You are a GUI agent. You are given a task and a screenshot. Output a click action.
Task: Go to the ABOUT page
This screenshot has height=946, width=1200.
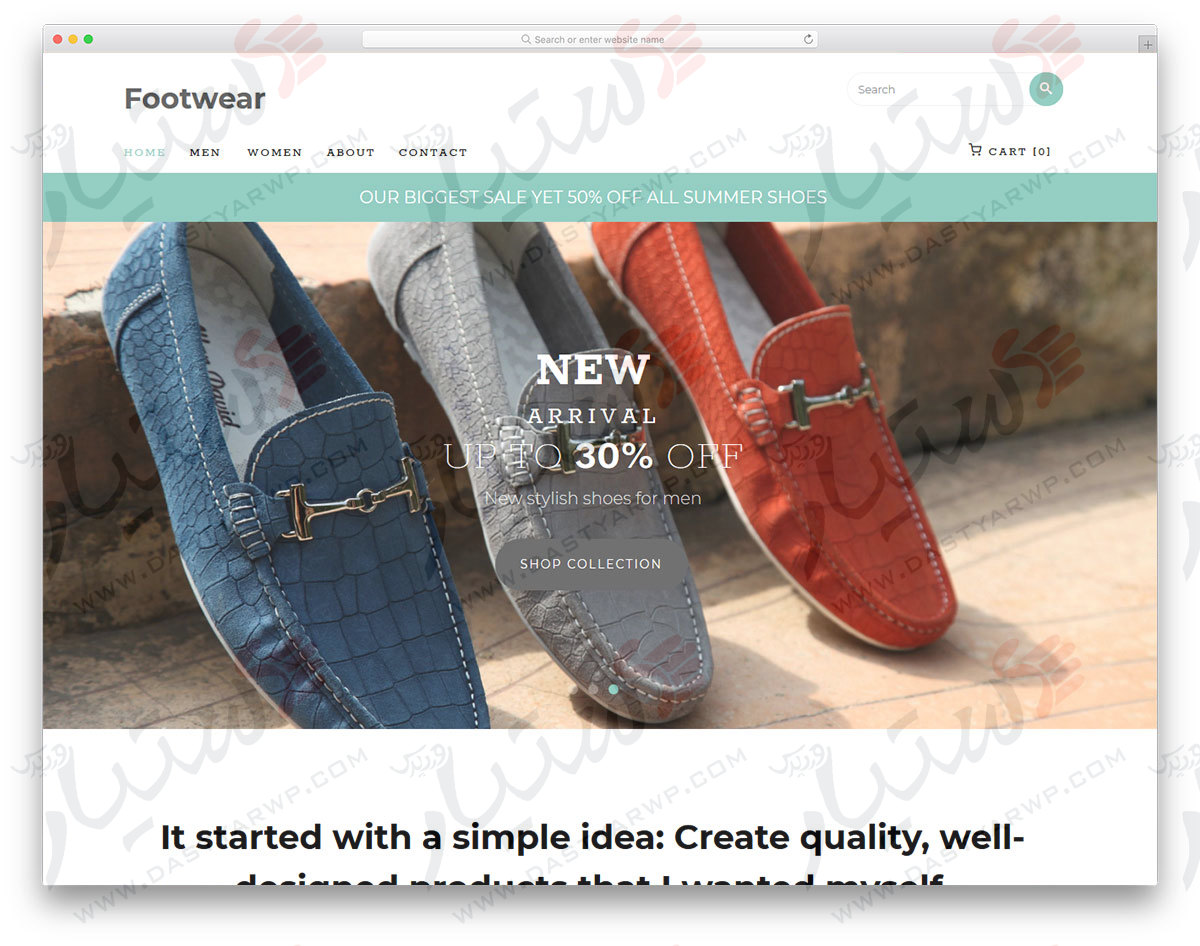(350, 152)
